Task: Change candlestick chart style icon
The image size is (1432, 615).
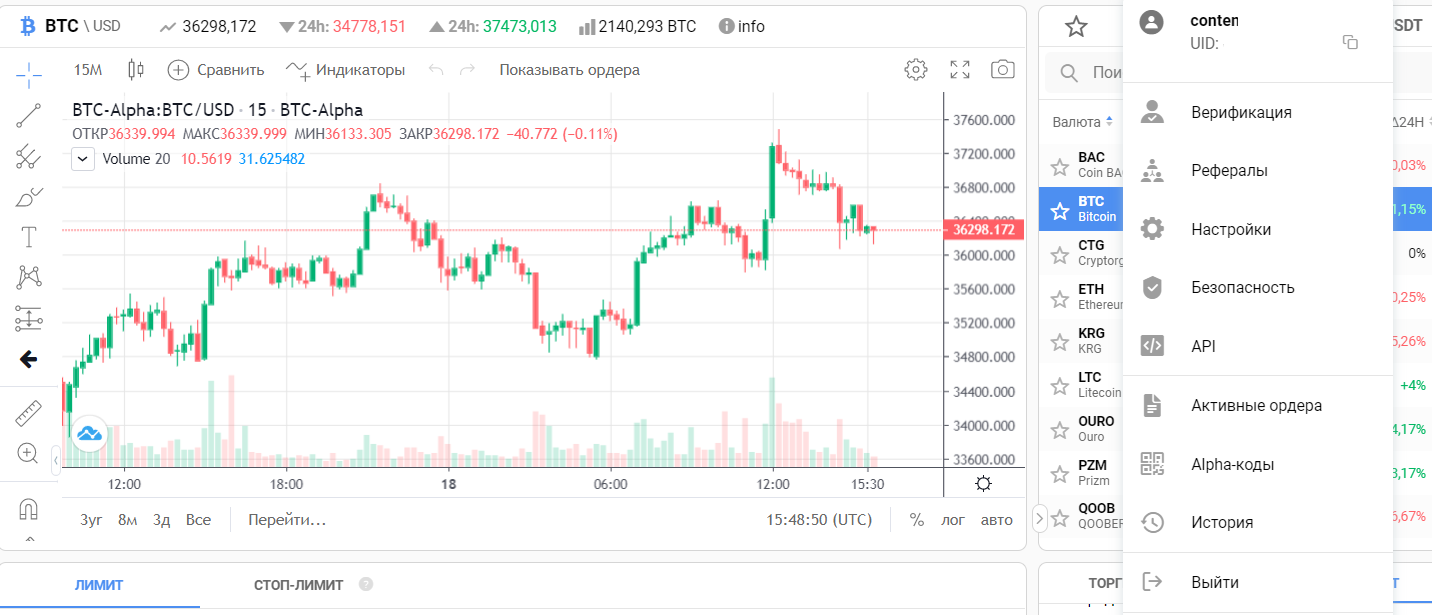Action: 136,70
